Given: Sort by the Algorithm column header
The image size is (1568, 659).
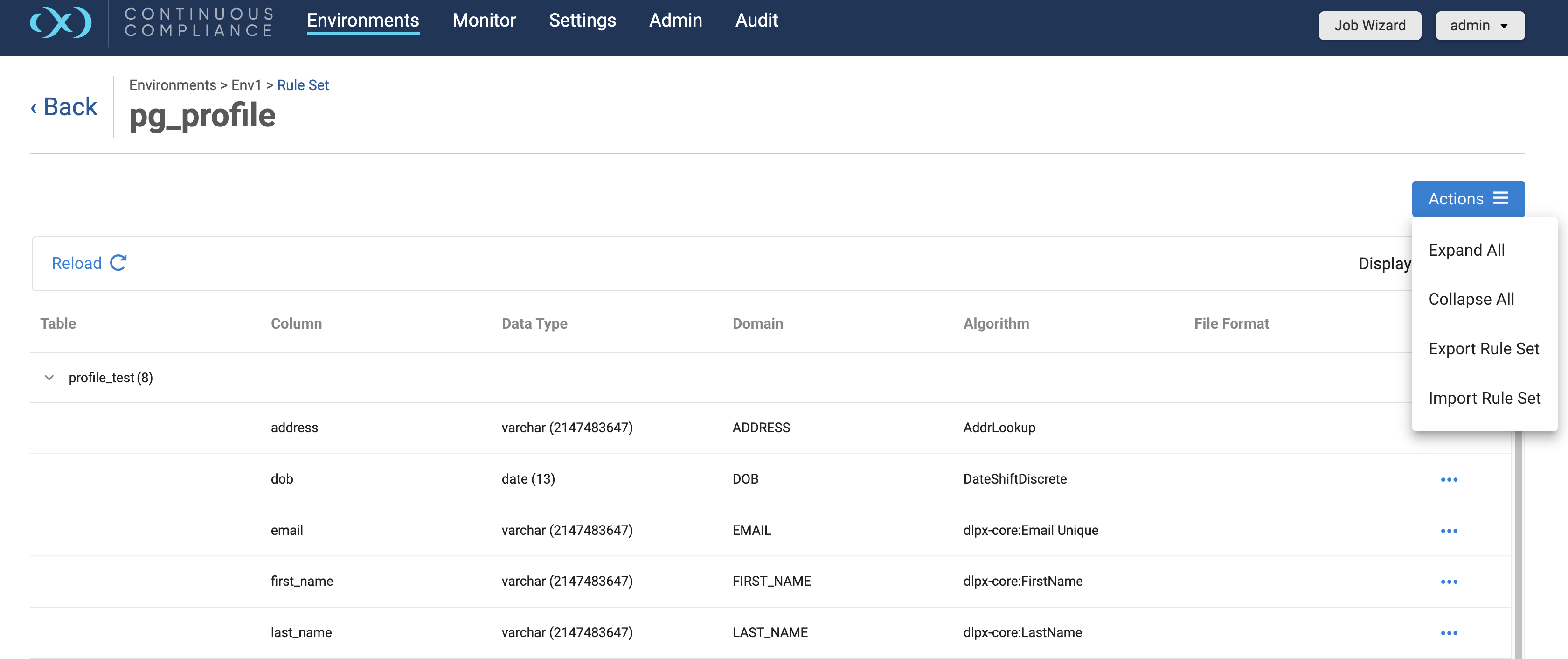Looking at the screenshot, I should tap(995, 323).
